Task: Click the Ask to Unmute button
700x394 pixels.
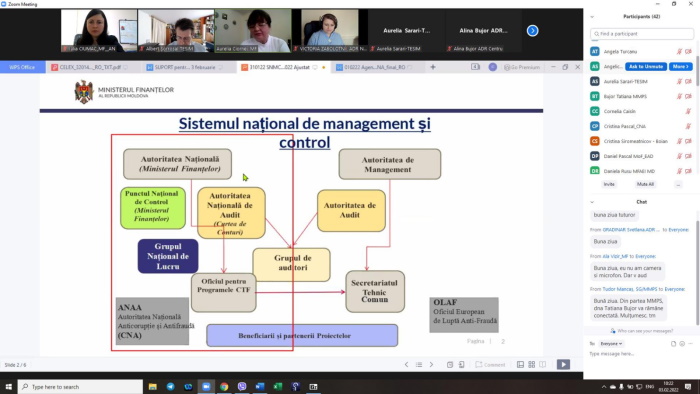Action: coord(646,66)
